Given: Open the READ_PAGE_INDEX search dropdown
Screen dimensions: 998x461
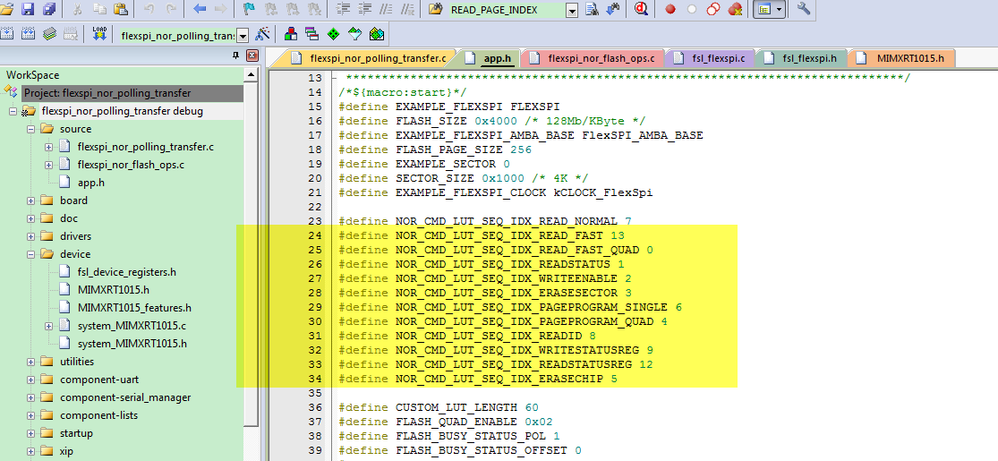Looking at the screenshot, I should pos(572,10).
